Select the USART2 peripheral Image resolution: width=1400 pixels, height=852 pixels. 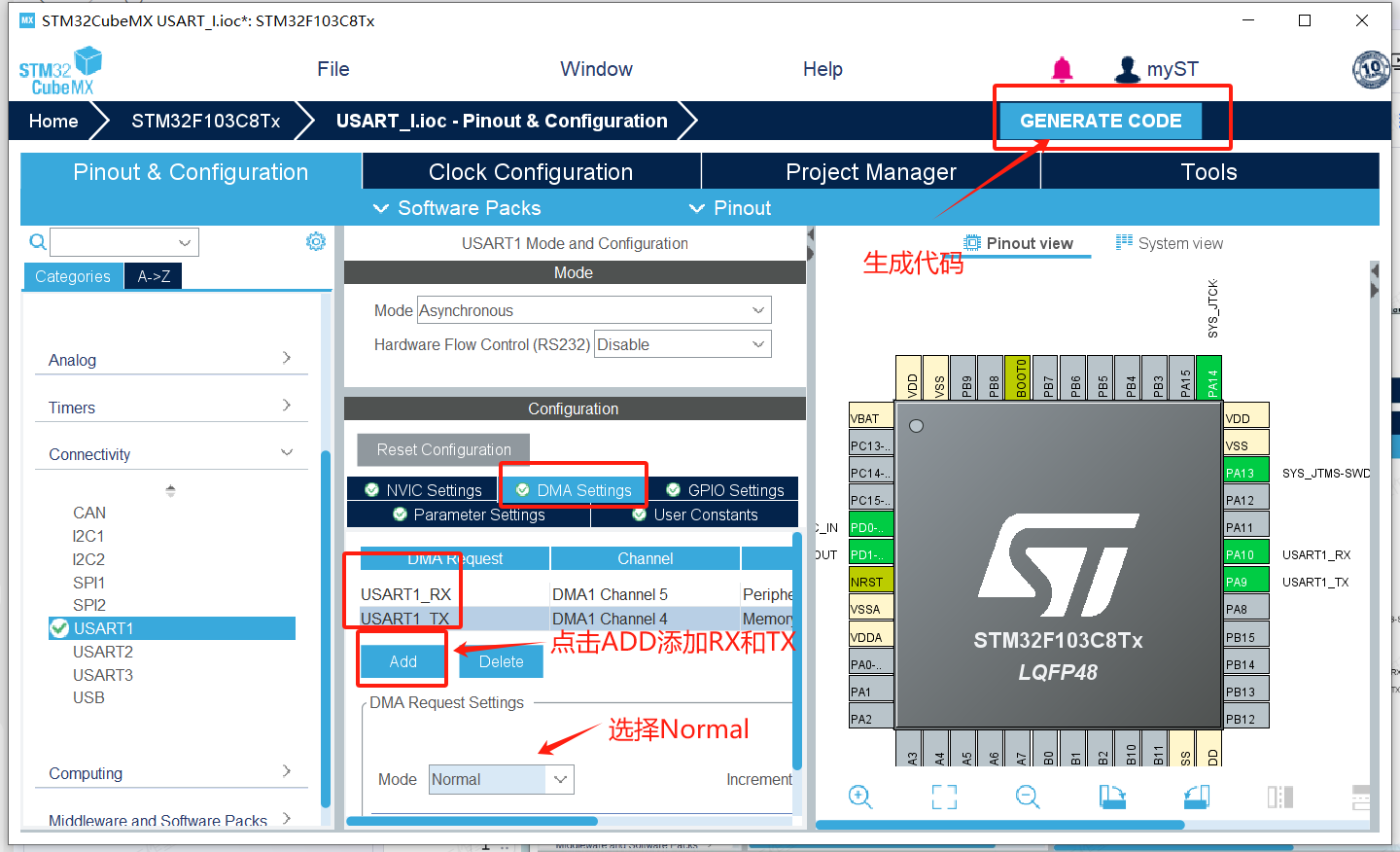[x=103, y=652]
